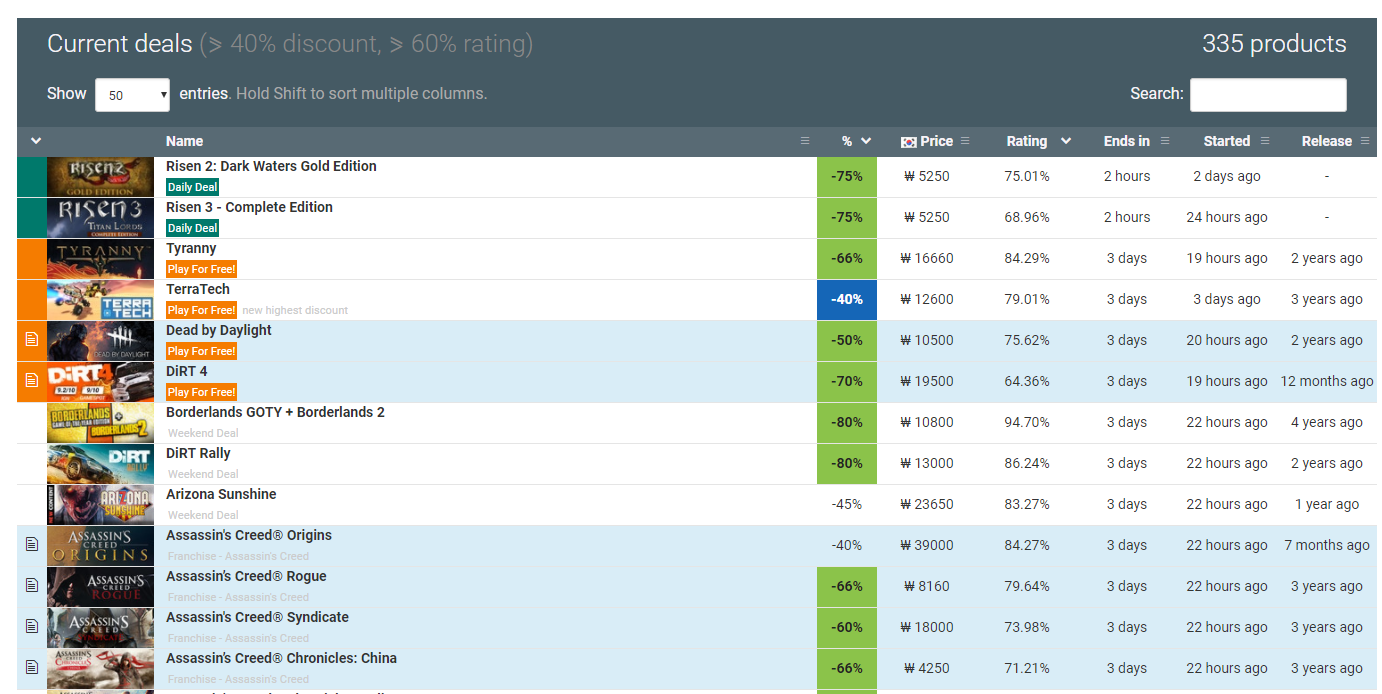
Task: Click the Risen 3 Titan Lords thumbnail
Action: tap(100, 218)
